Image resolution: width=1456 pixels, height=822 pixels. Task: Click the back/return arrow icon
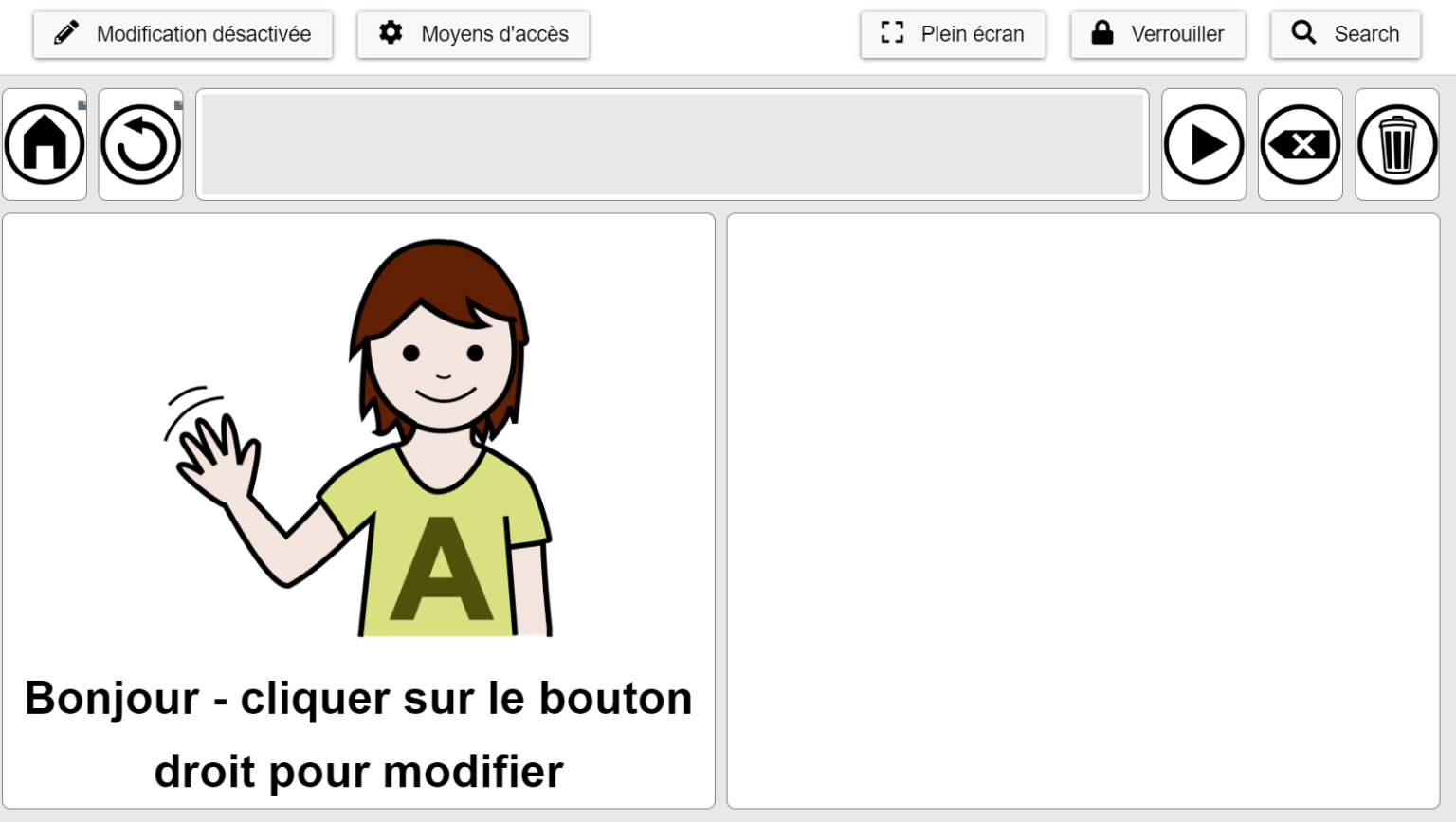[x=140, y=144]
